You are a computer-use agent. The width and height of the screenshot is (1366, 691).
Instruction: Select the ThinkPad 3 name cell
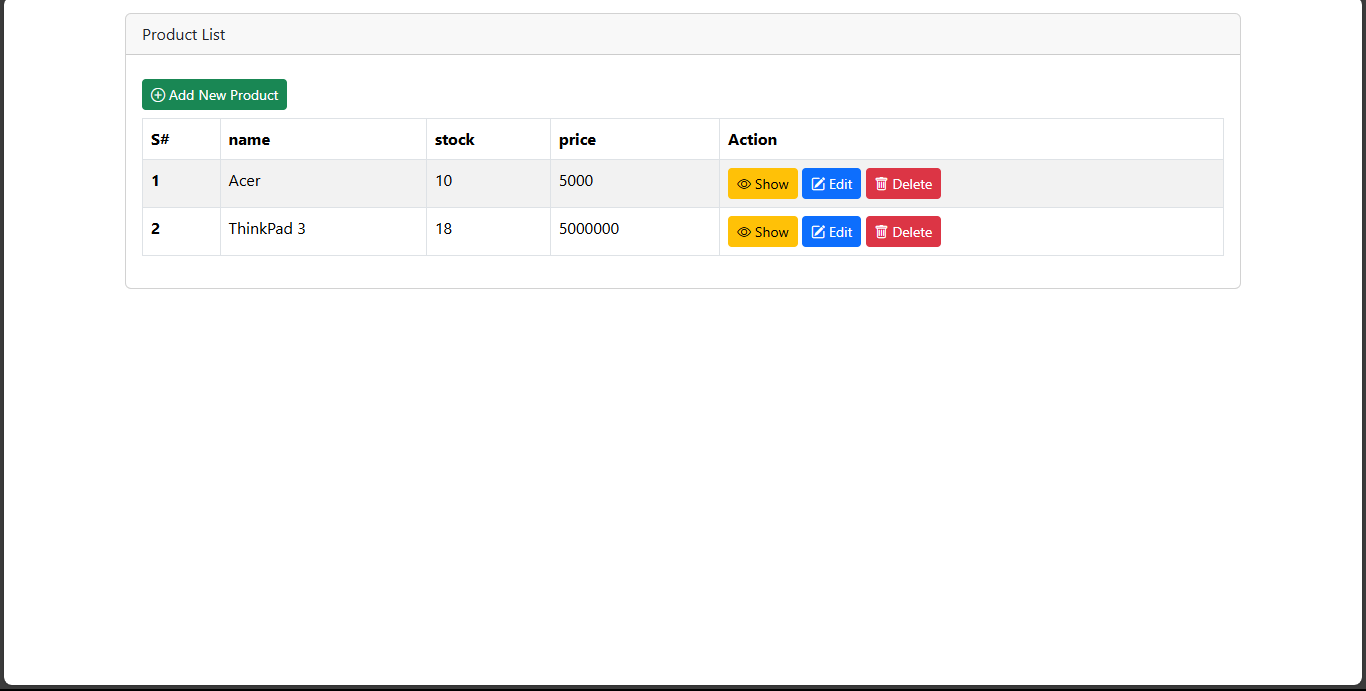coord(323,232)
